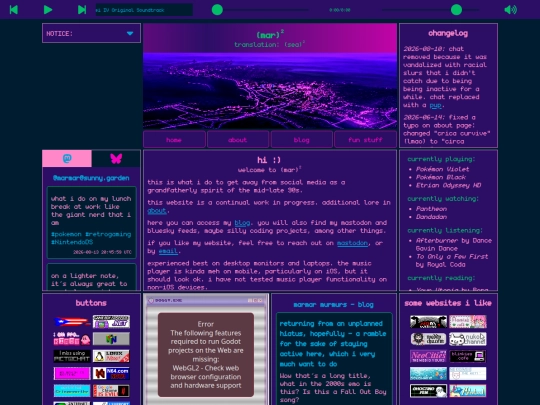Open the white cat-face website badge
The height and width of the screenshot is (405, 540).
click(468, 373)
